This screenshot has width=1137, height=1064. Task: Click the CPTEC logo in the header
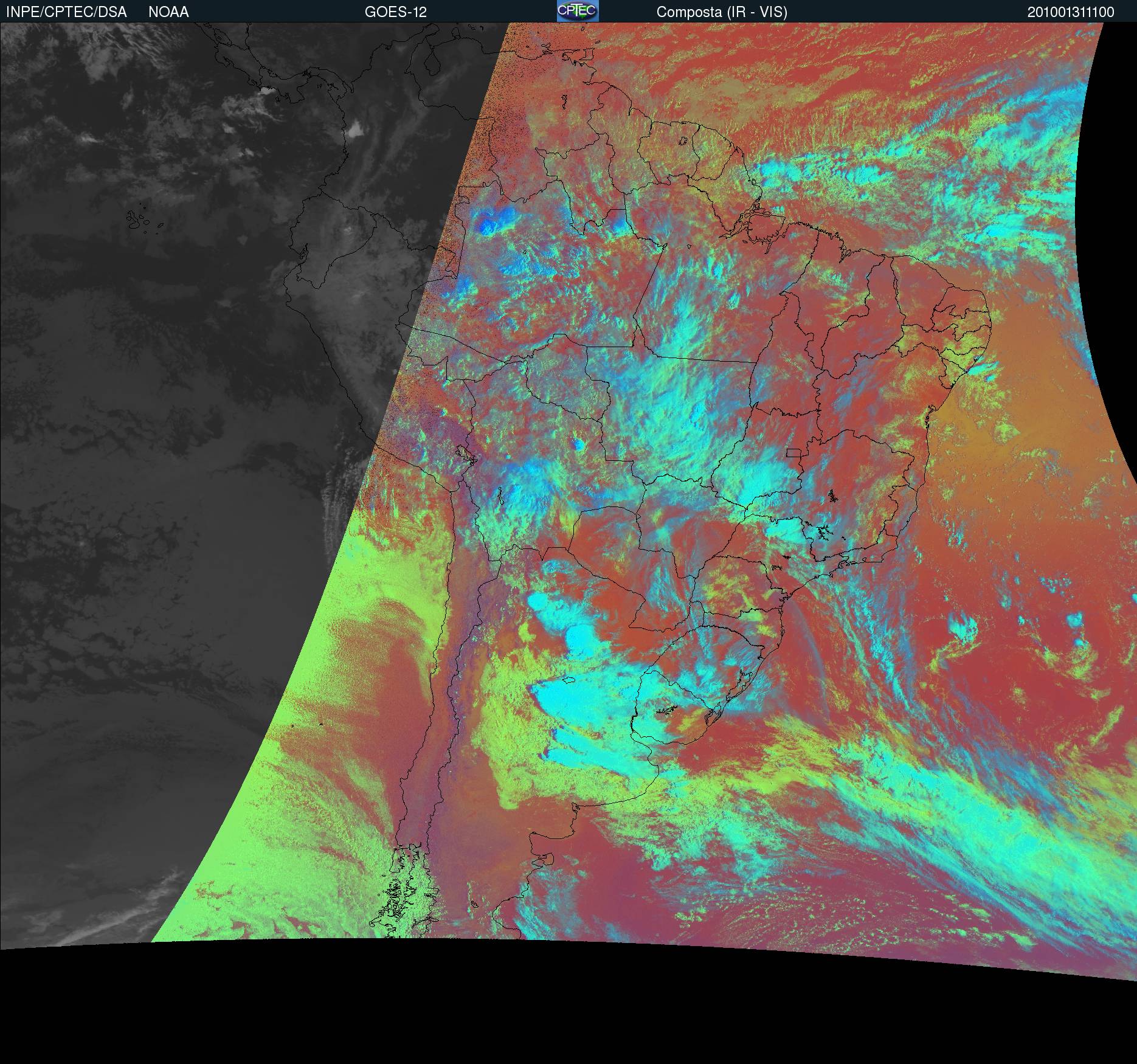click(x=577, y=11)
